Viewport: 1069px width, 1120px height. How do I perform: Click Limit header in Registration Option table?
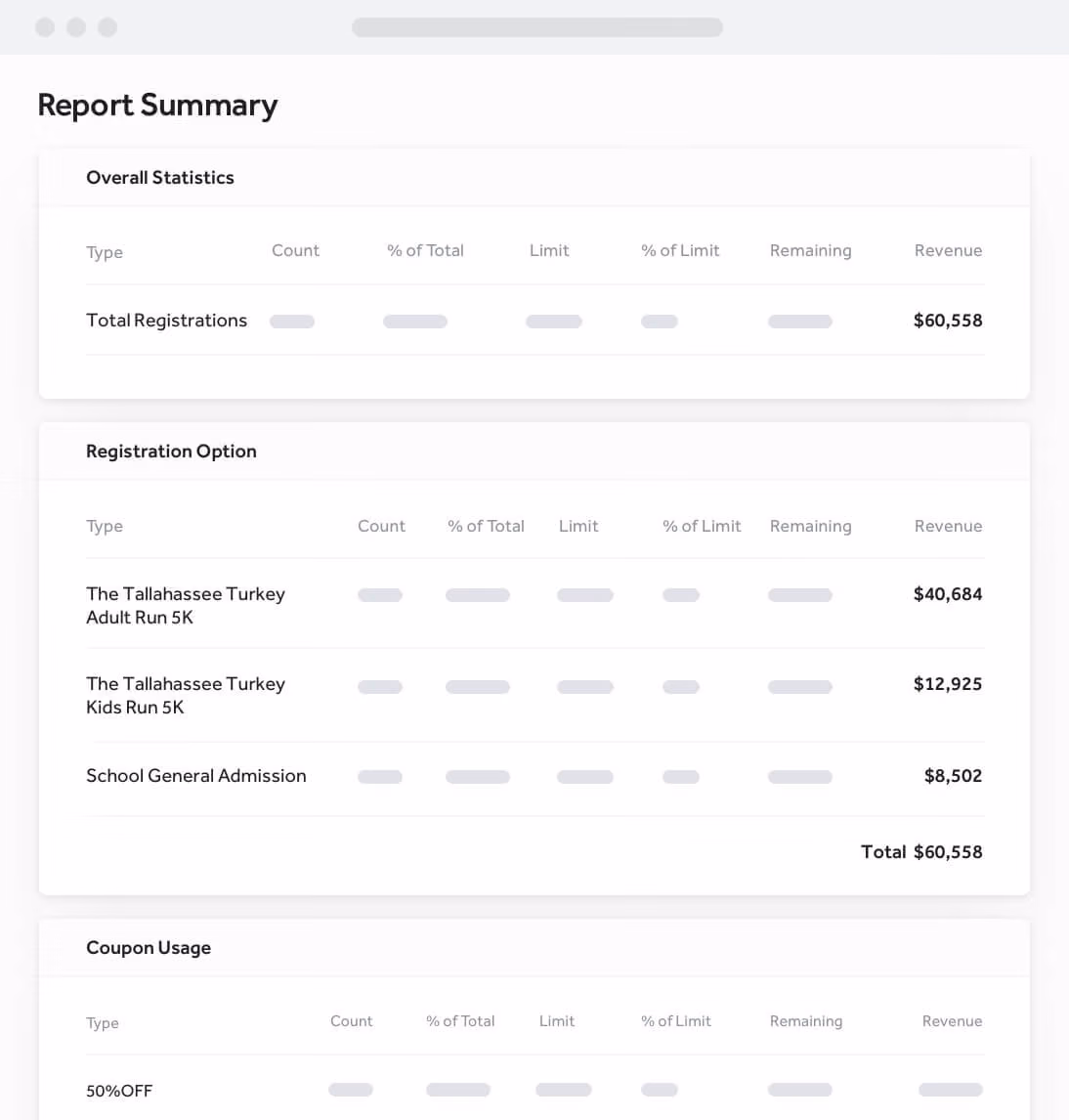coord(578,527)
